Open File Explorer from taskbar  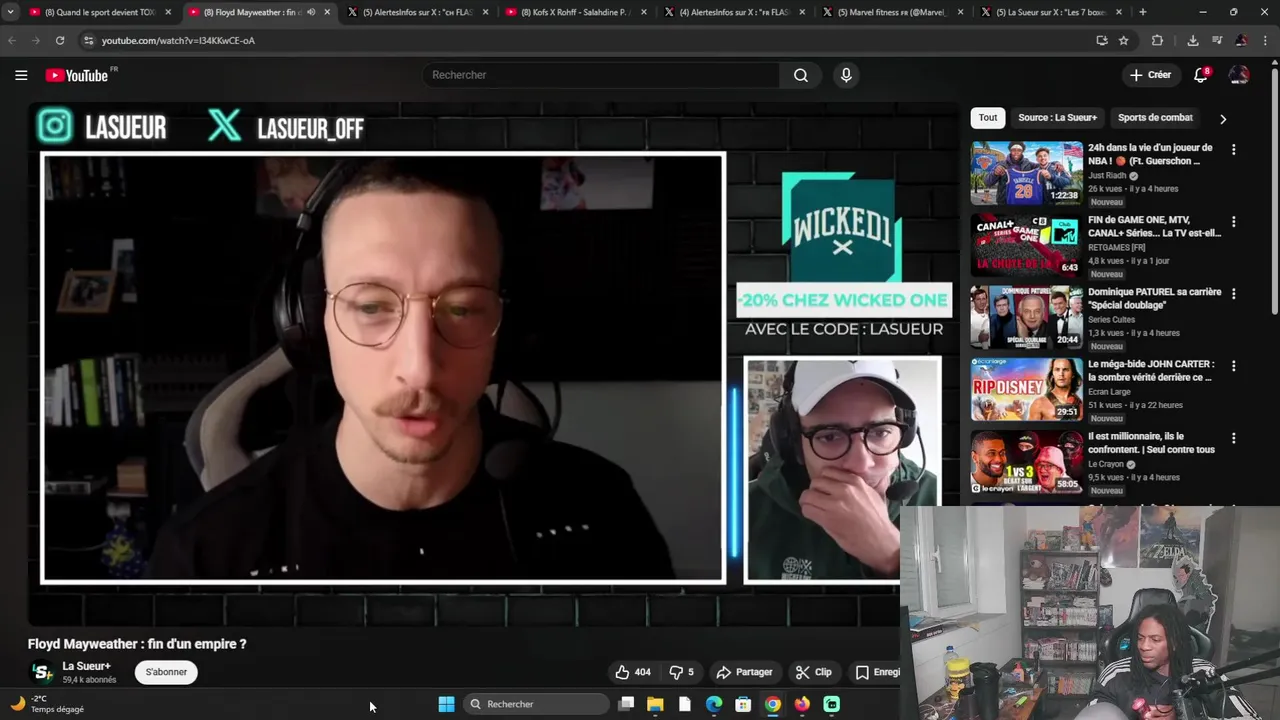(x=655, y=704)
